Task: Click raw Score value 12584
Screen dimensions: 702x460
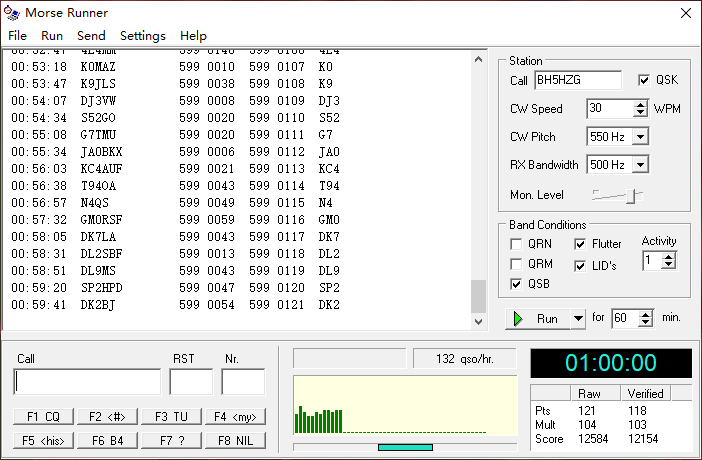Action: (x=593, y=439)
